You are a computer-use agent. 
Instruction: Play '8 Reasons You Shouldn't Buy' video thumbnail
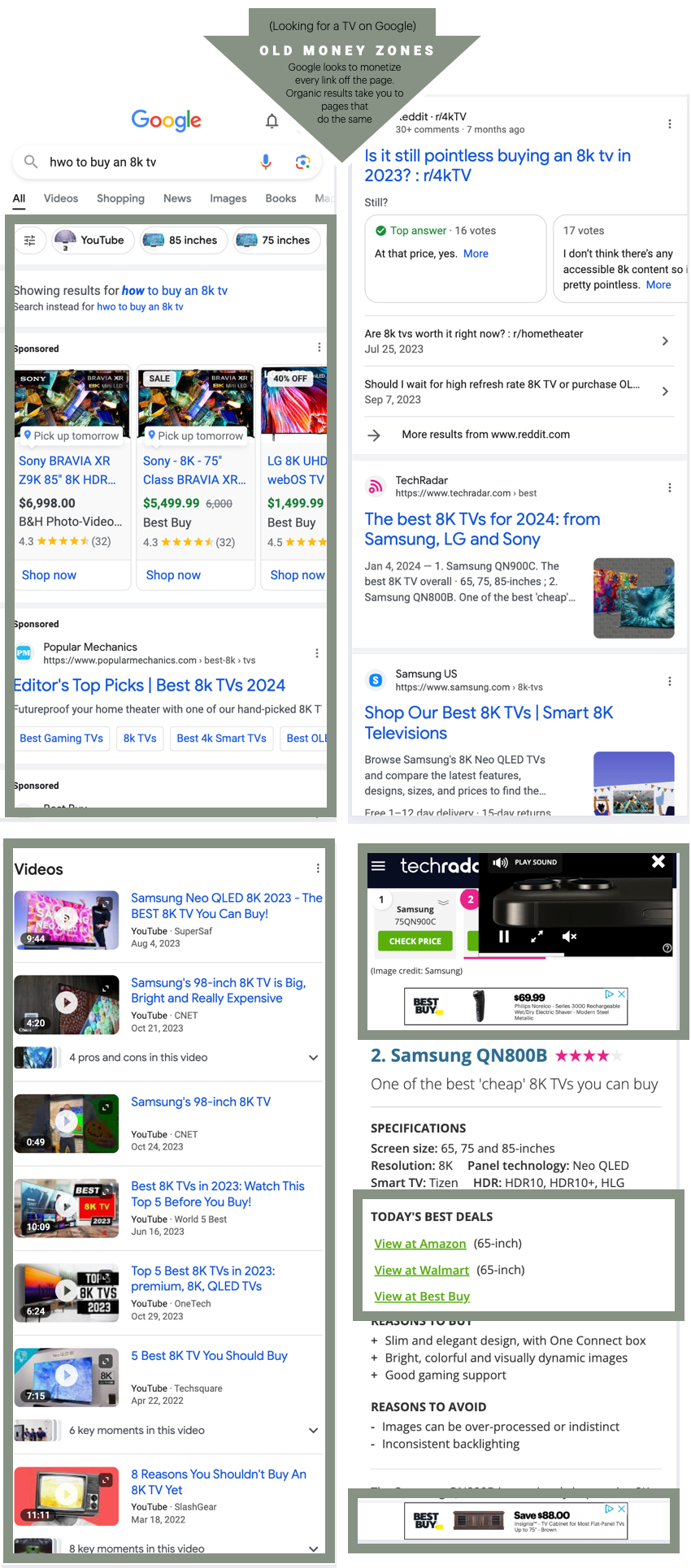click(67, 1497)
